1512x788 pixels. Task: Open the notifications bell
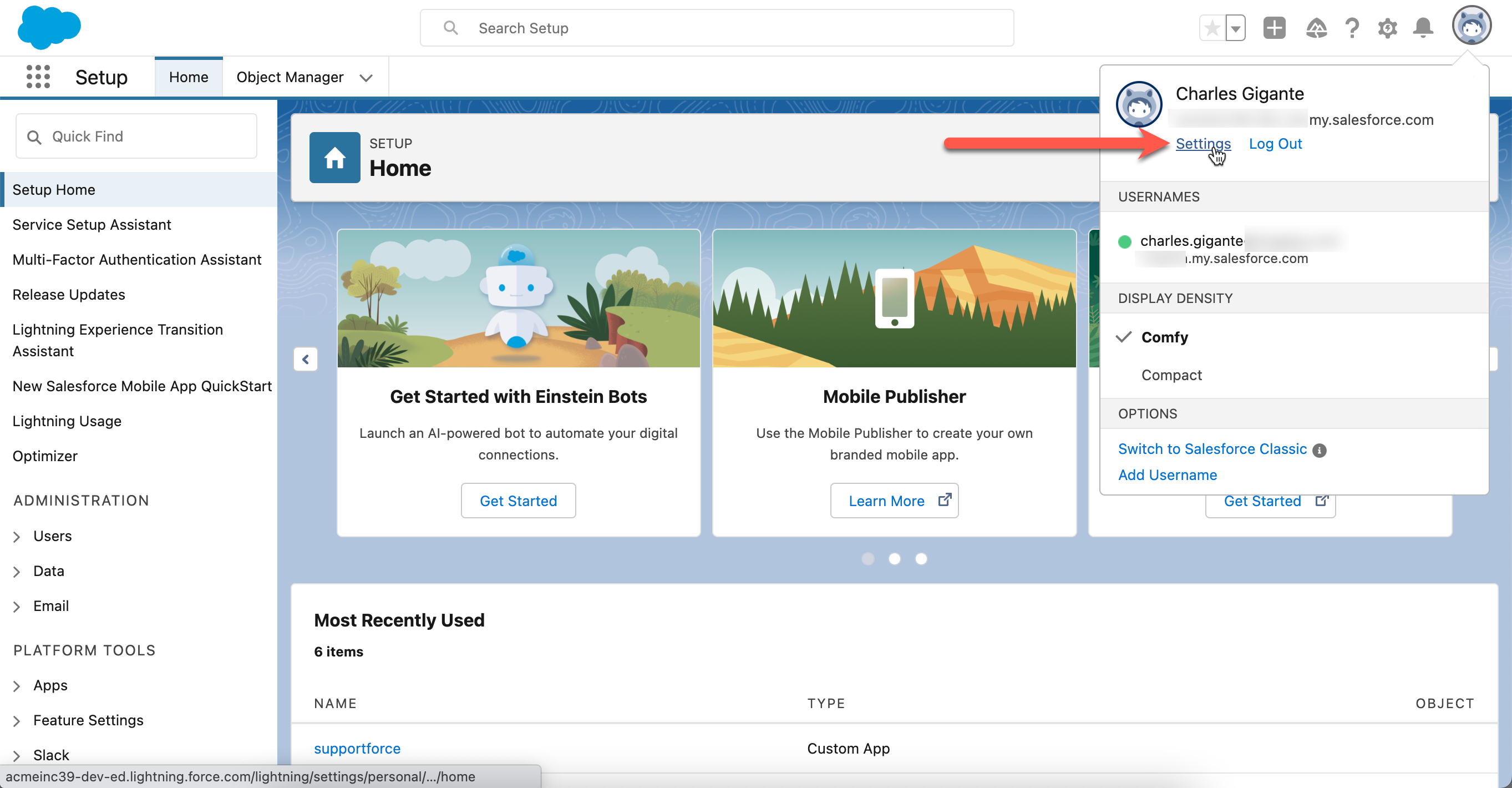point(1423,28)
